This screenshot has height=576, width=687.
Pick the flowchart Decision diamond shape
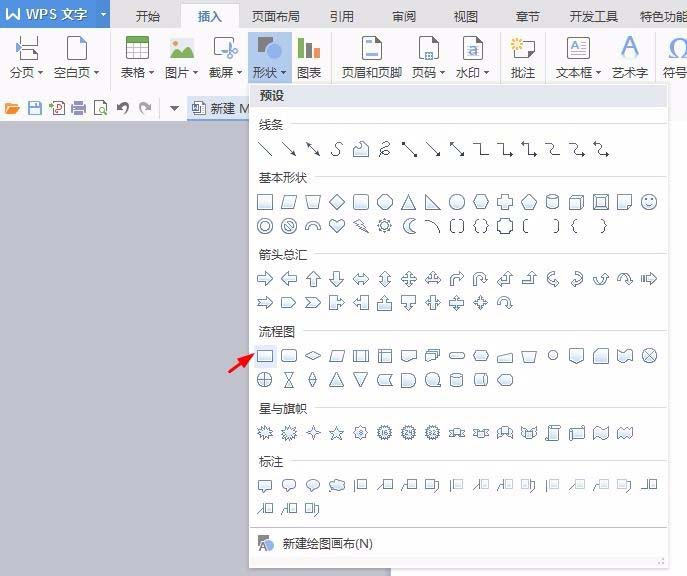point(313,356)
